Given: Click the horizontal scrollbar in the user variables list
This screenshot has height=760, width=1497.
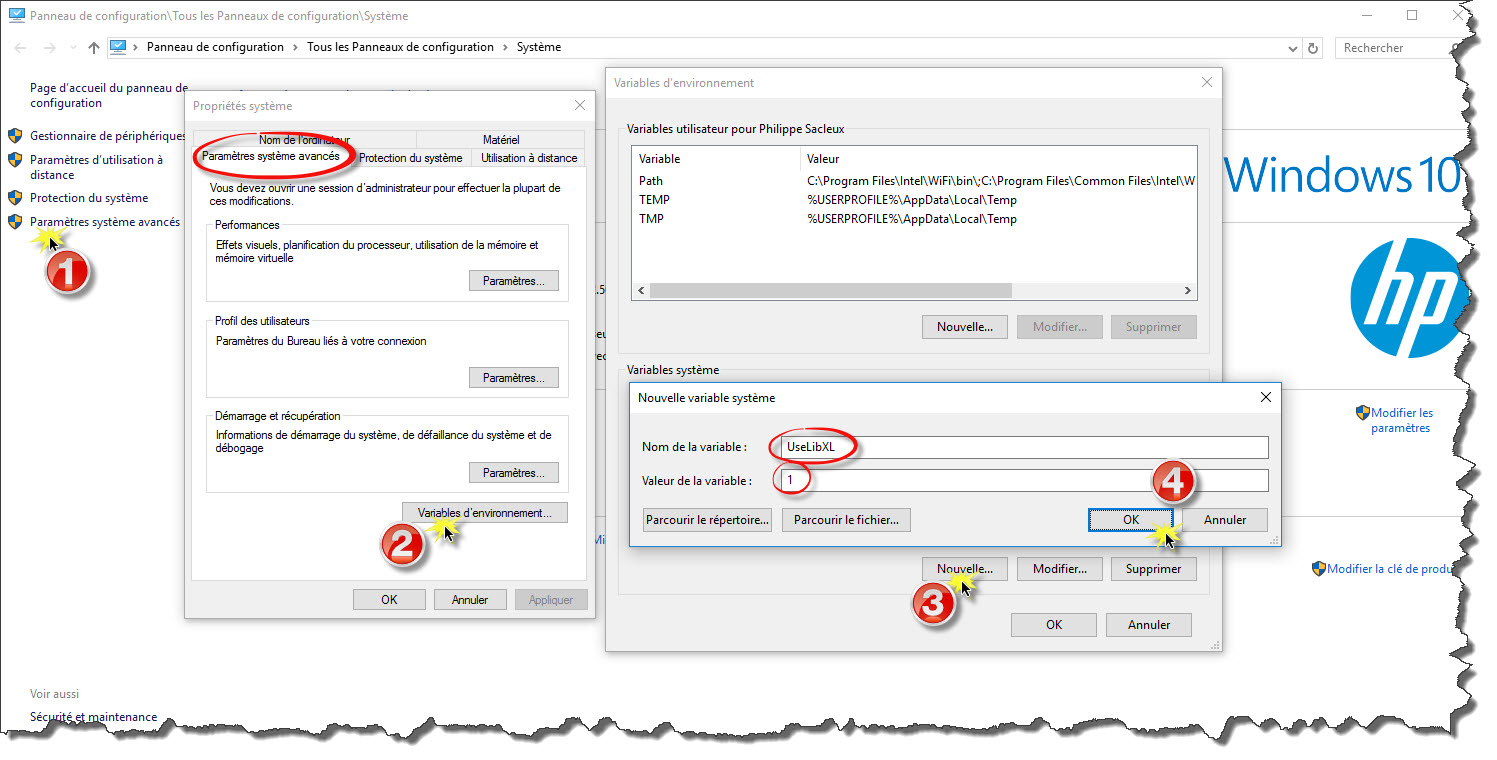Looking at the screenshot, I should coord(831,291).
